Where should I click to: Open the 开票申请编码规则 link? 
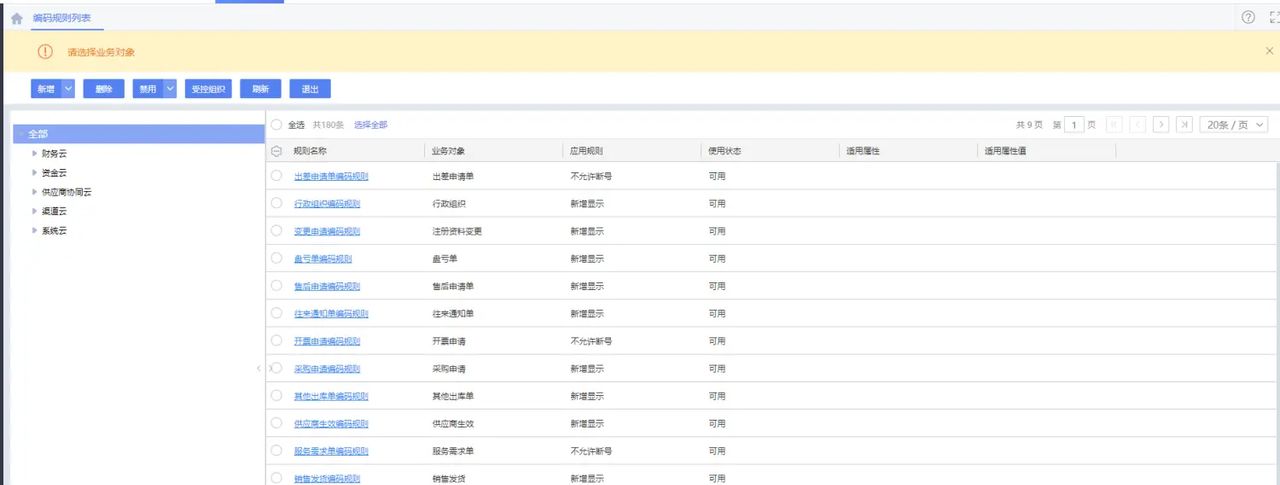[327, 341]
